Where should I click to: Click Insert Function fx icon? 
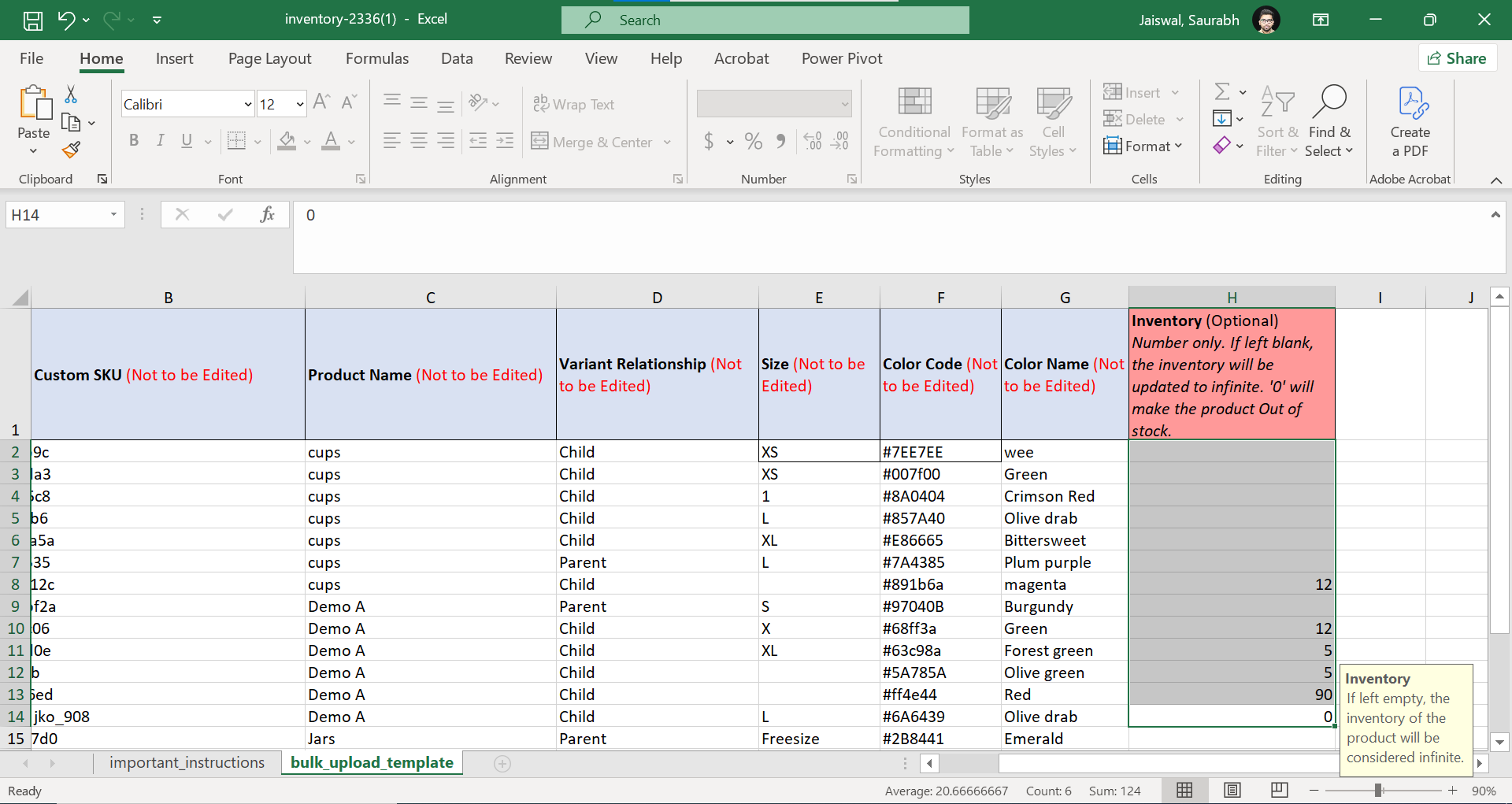[267, 214]
